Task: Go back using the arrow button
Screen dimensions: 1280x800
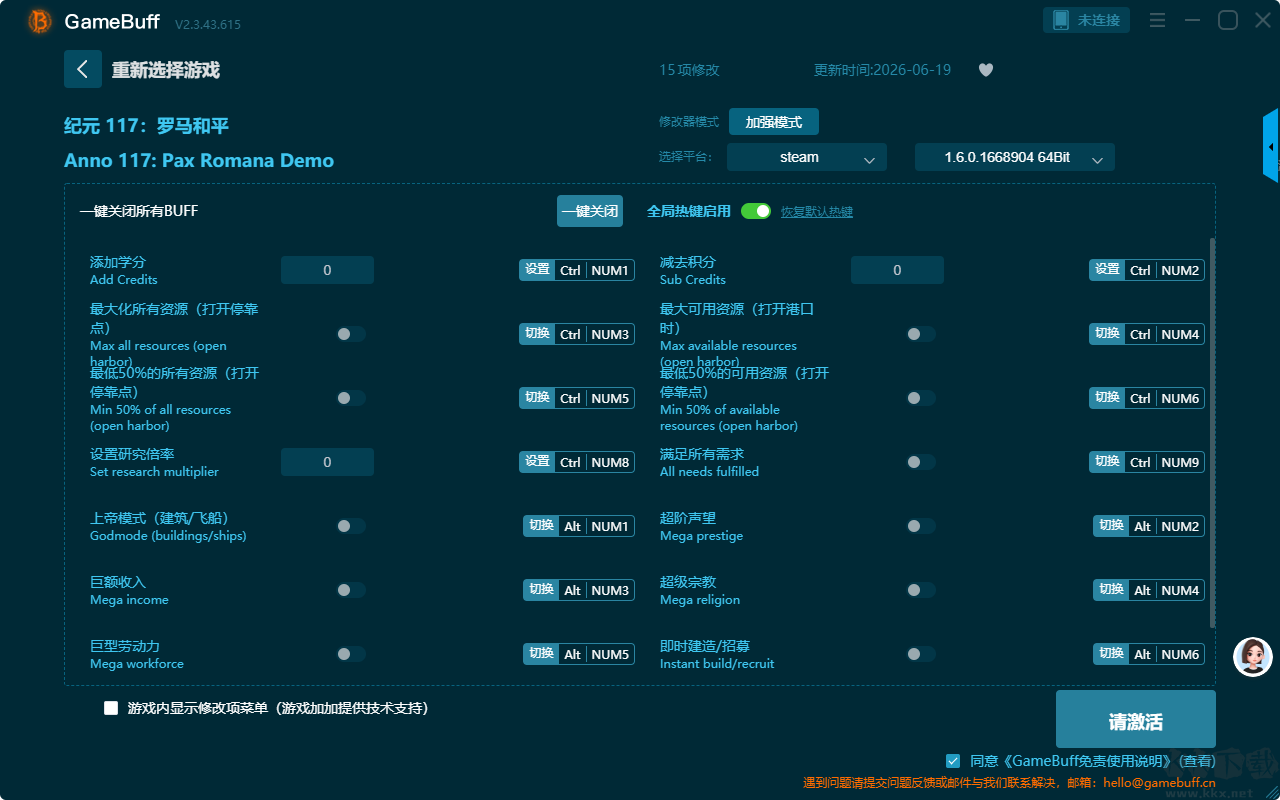Action: coord(83,69)
